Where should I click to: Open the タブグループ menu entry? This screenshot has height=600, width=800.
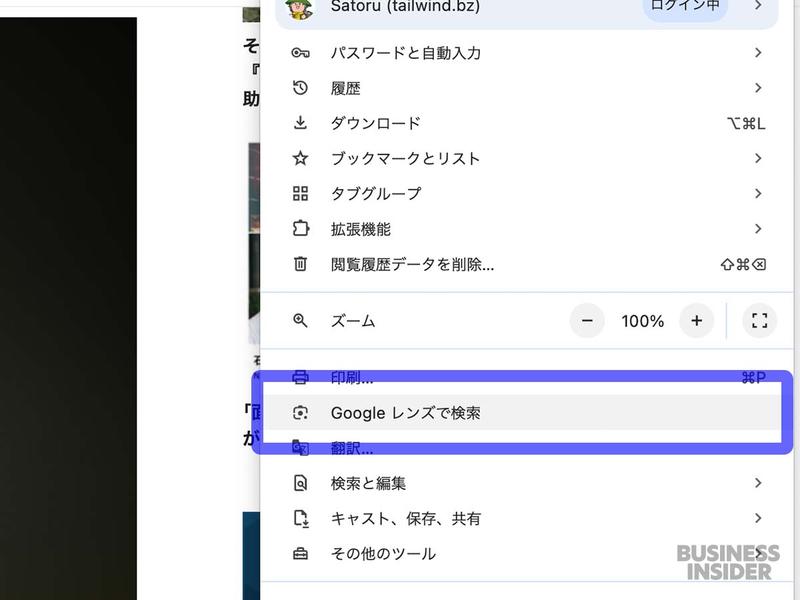(x=526, y=193)
